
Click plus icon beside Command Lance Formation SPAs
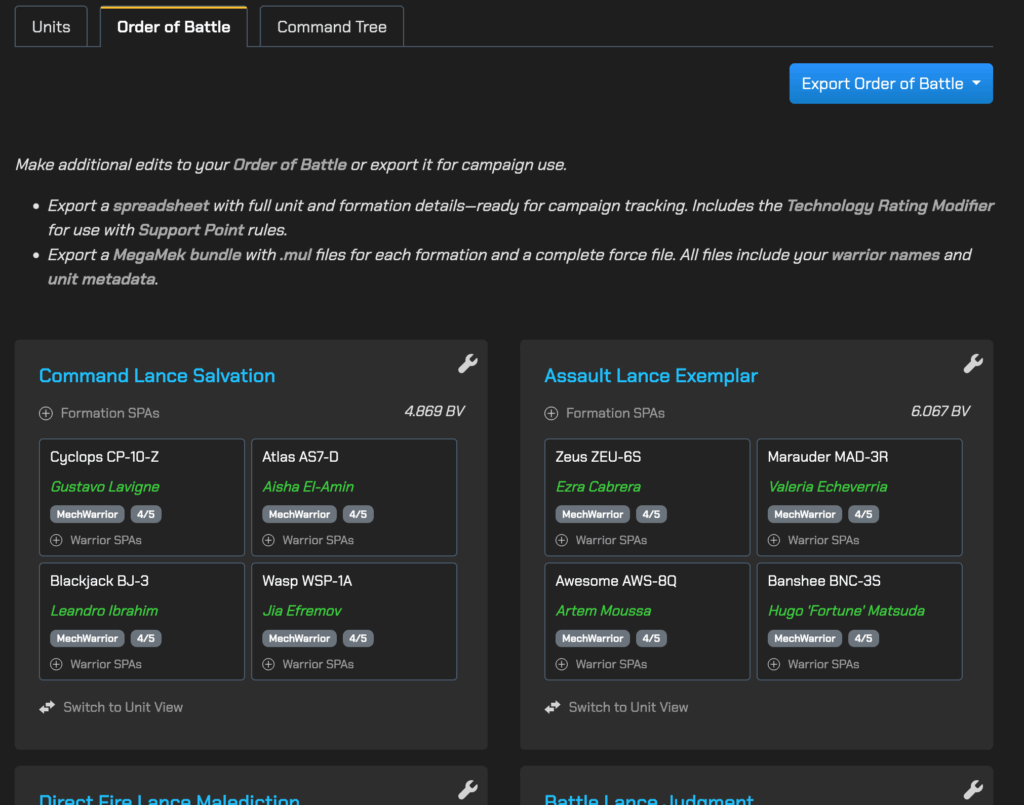coord(46,413)
